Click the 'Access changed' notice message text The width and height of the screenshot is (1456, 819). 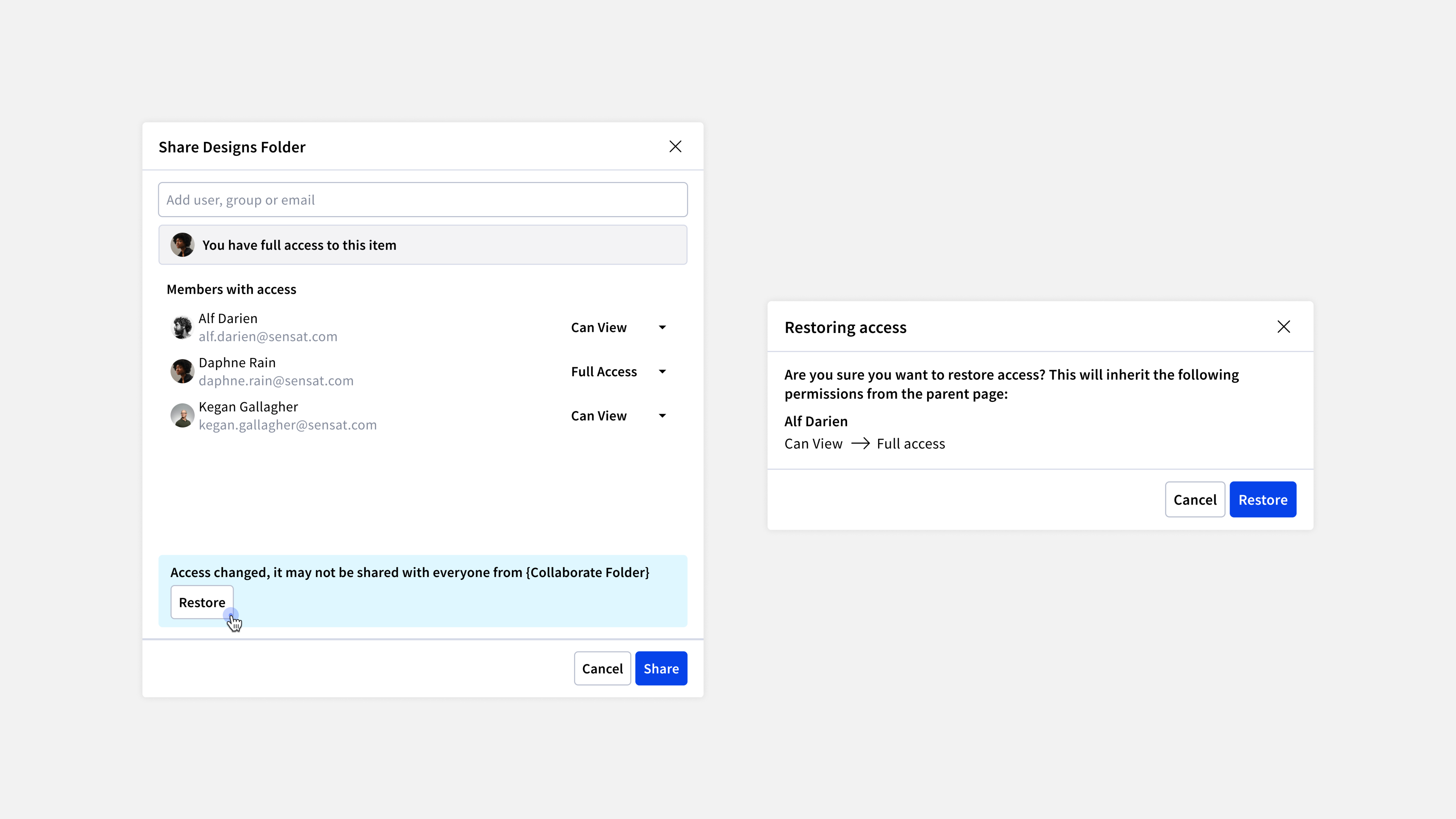pyautogui.click(x=410, y=572)
